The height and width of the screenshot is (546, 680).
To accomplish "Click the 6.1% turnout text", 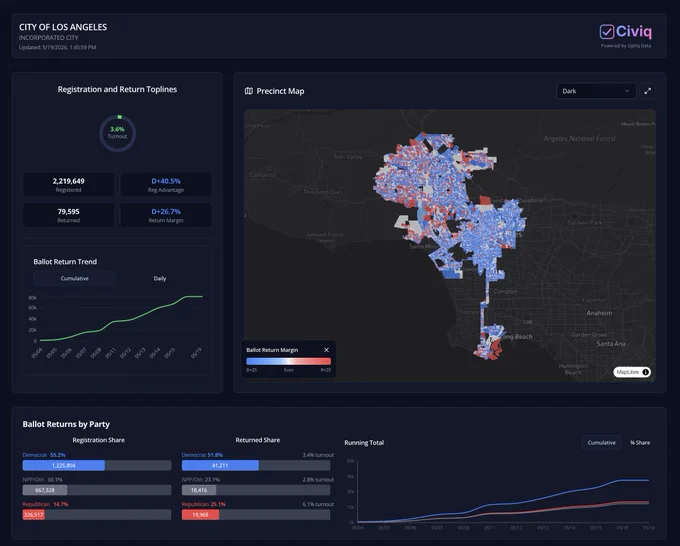I will pos(318,504).
